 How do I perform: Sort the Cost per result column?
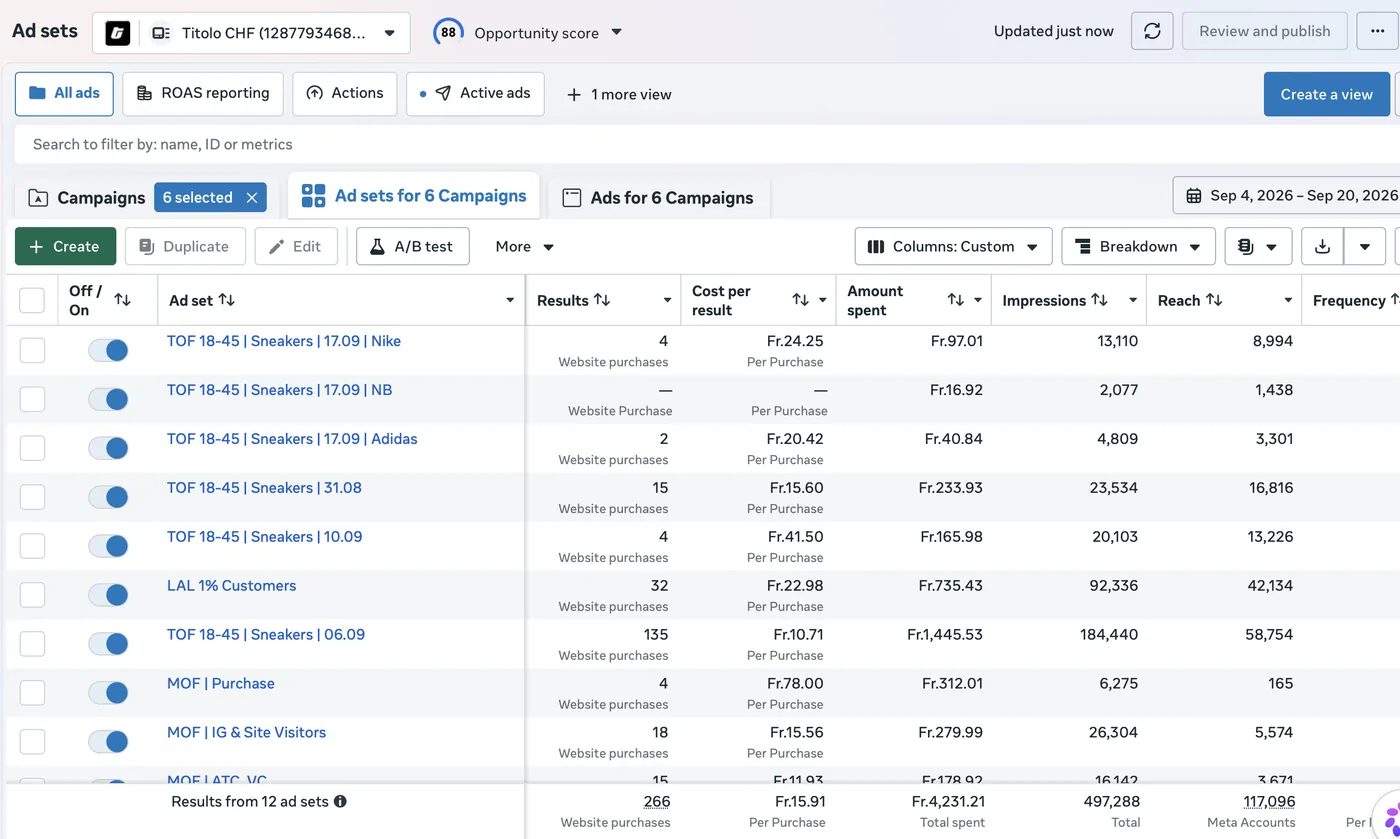(800, 300)
